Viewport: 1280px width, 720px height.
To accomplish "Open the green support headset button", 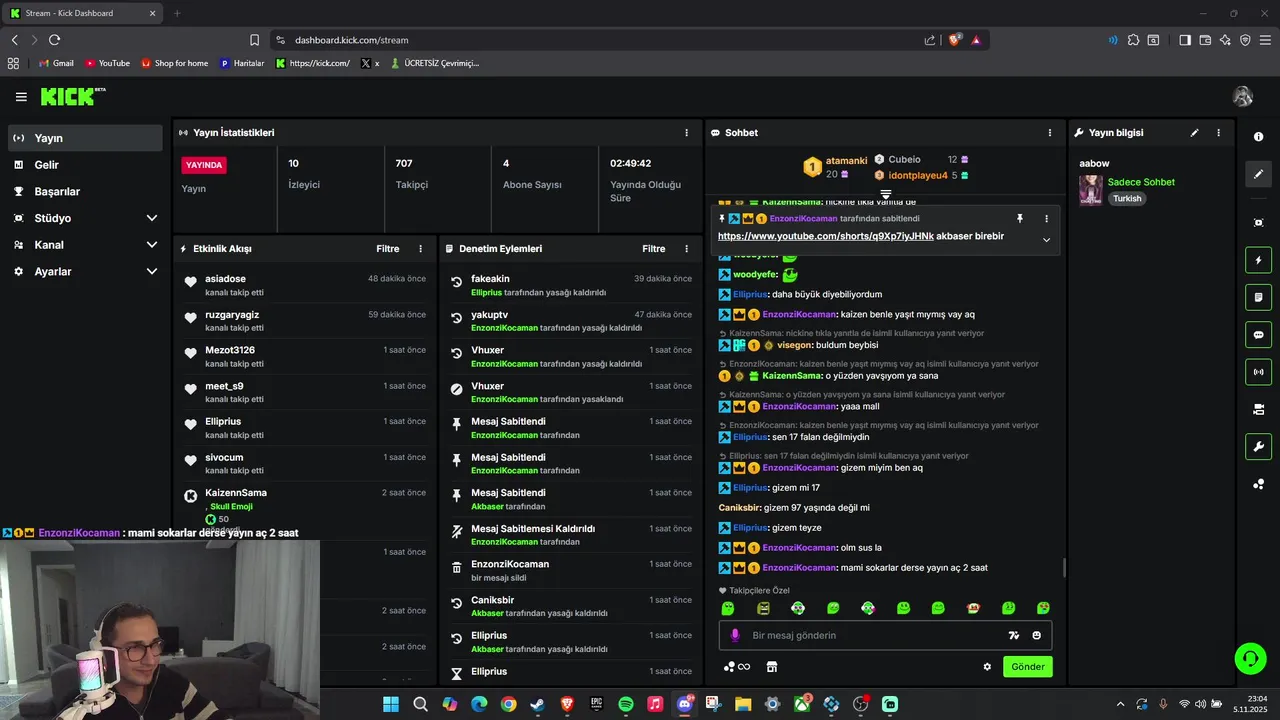I will pyautogui.click(x=1250, y=658).
